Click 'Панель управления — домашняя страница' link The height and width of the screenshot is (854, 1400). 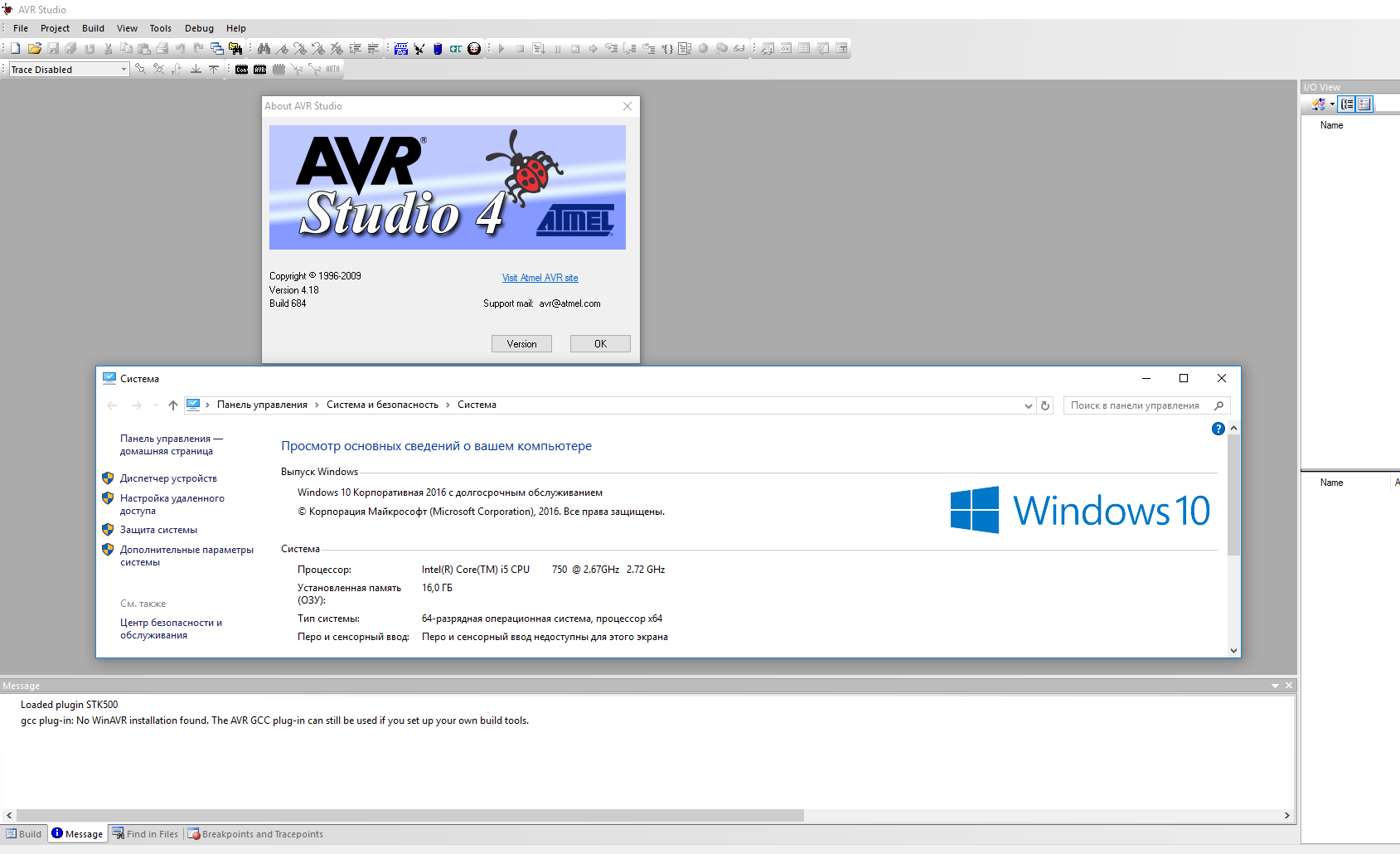(171, 444)
